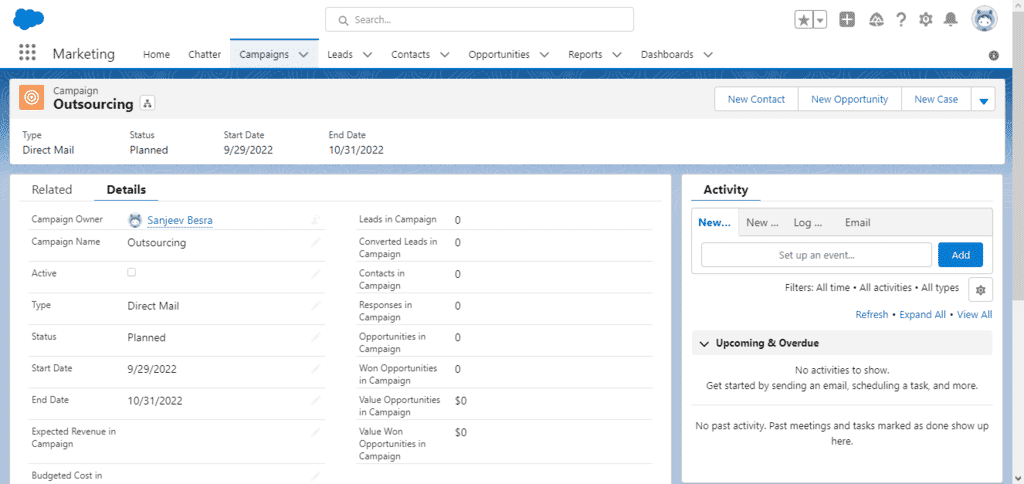Open the Favorites list dropdown arrow
Viewport: 1024px width, 484px height.
tap(820, 20)
